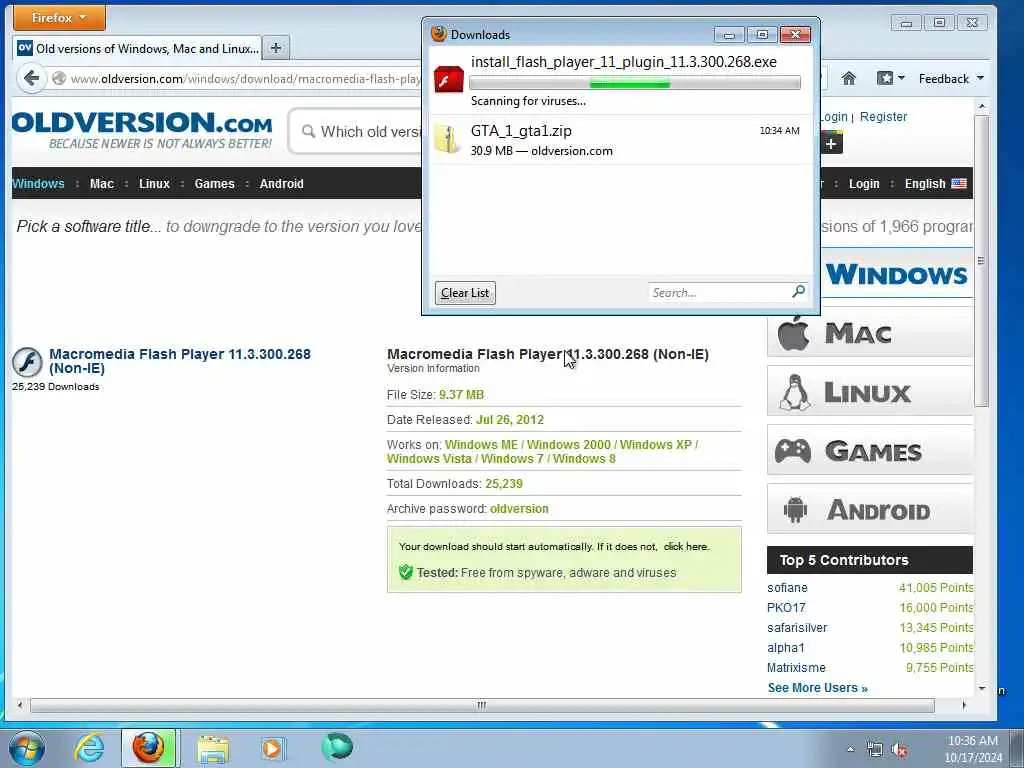This screenshot has width=1024, height=768.
Task: Click the green Tested shield icon
Action: click(406, 572)
